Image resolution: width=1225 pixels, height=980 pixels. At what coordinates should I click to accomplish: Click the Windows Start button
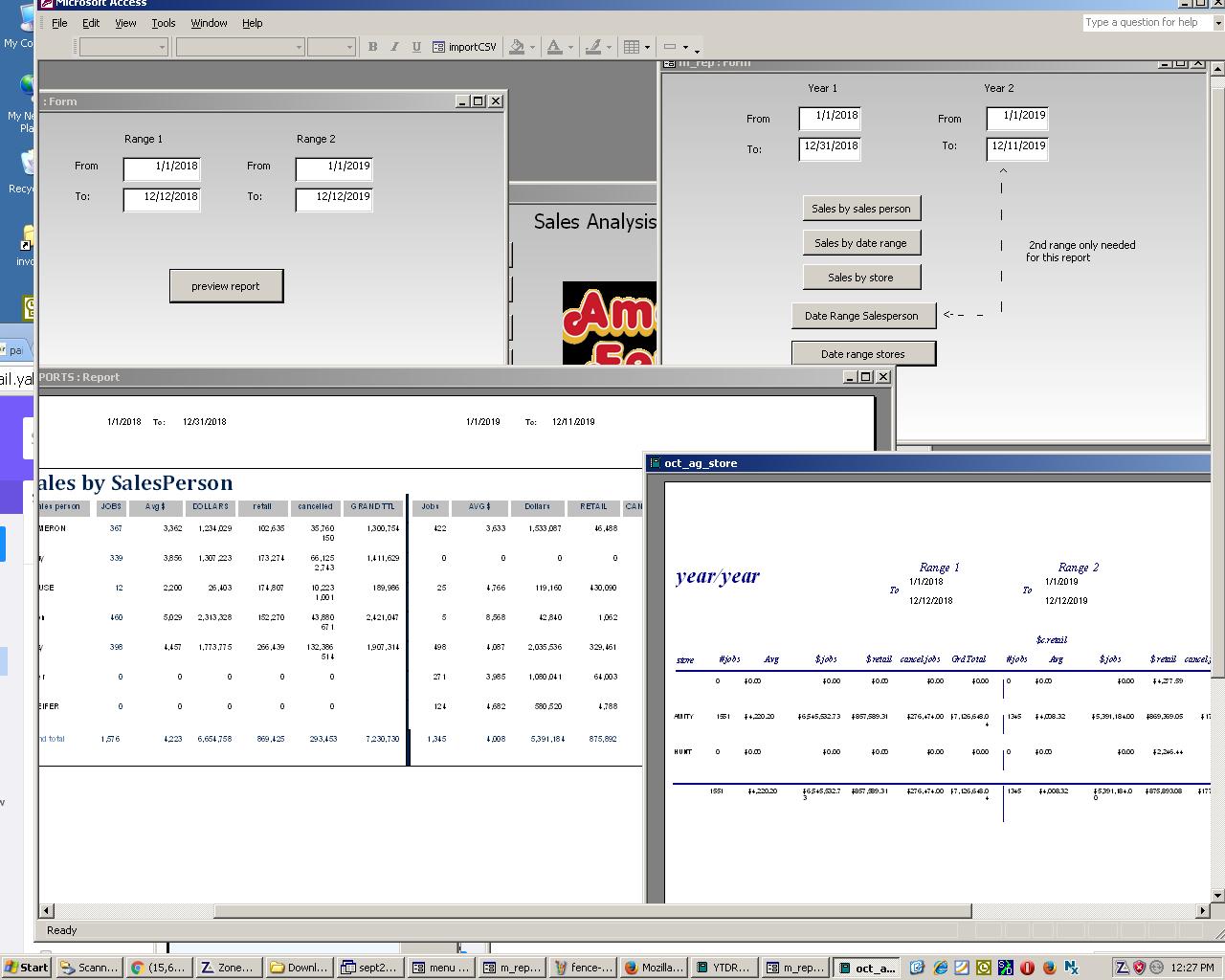click(26, 968)
